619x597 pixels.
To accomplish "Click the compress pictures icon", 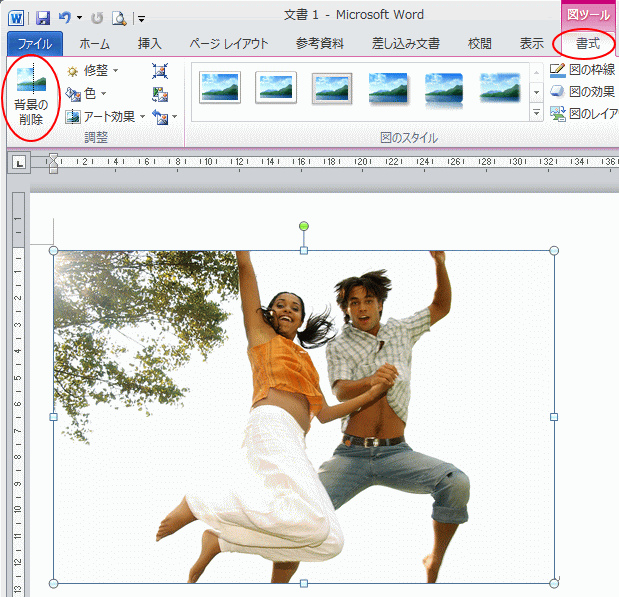I will [x=160, y=71].
